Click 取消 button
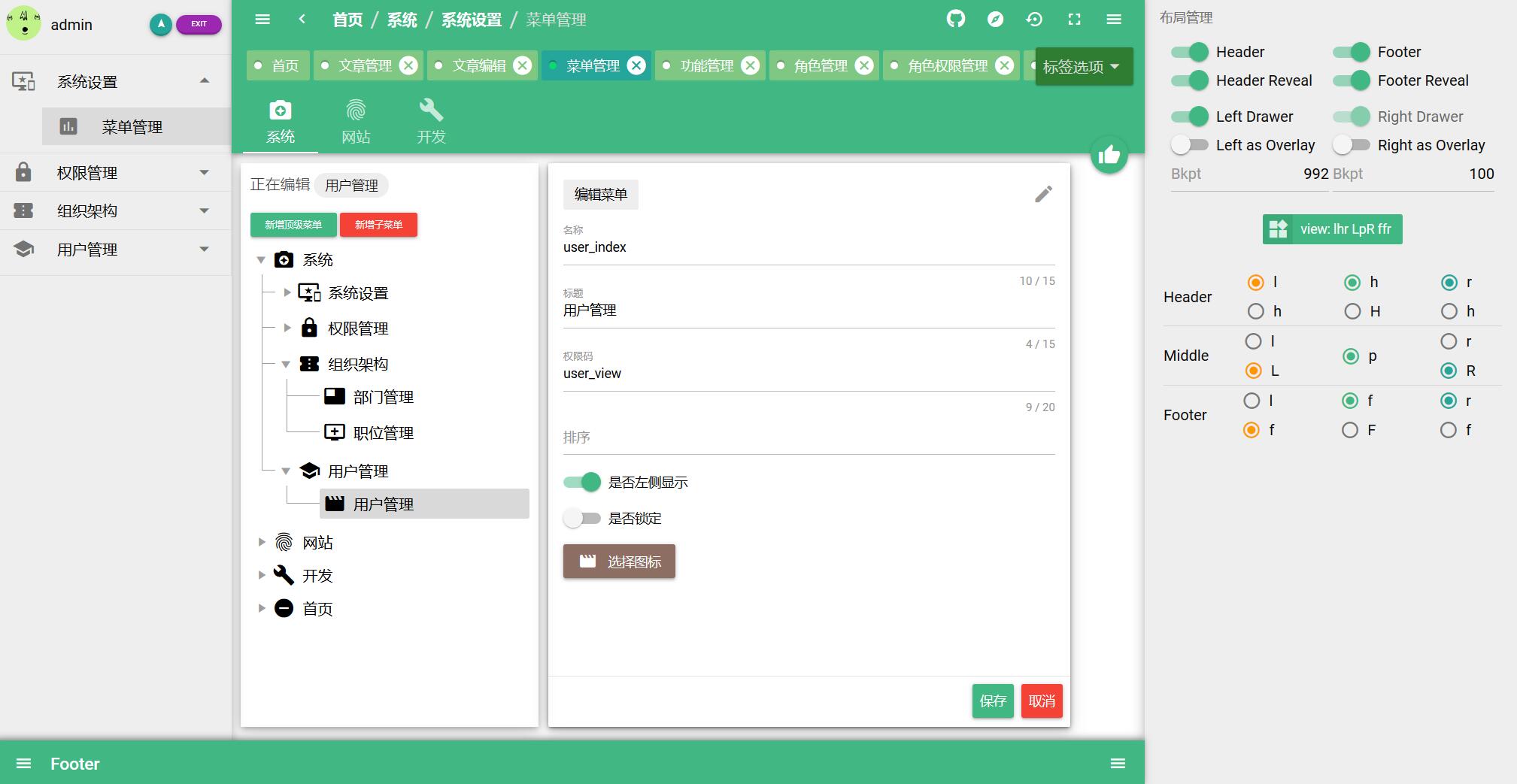1517x784 pixels. tap(1042, 701)
